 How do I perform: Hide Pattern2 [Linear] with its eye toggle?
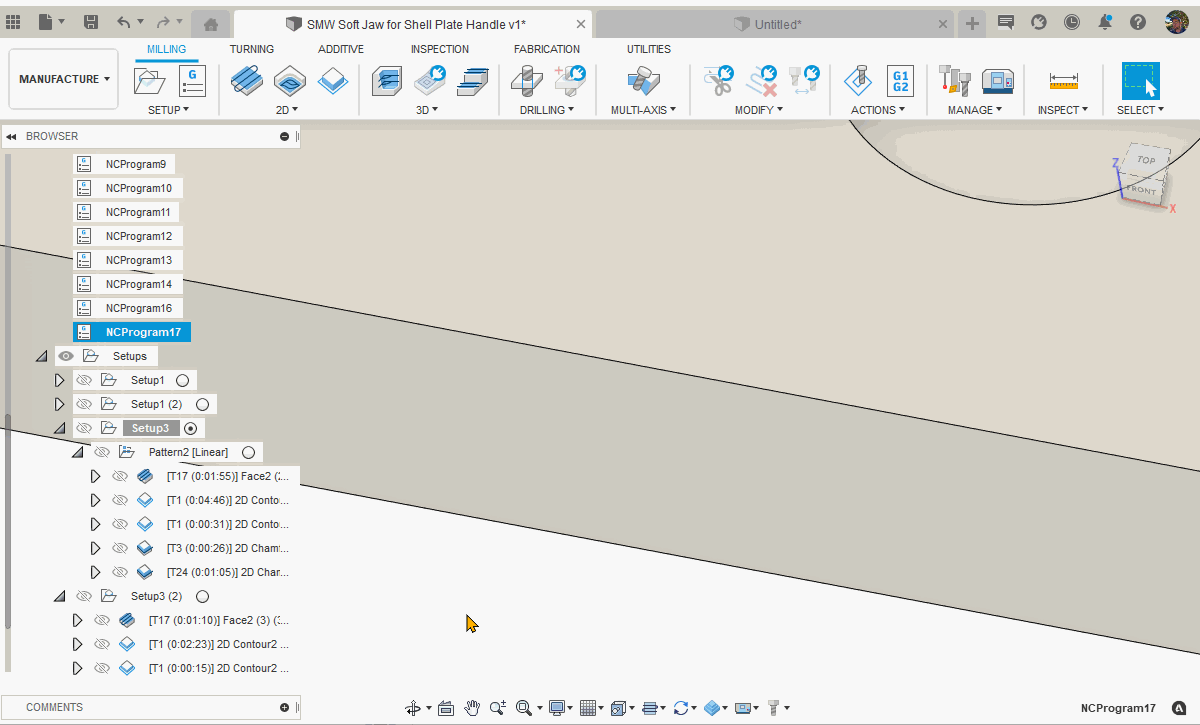[101, 451]
